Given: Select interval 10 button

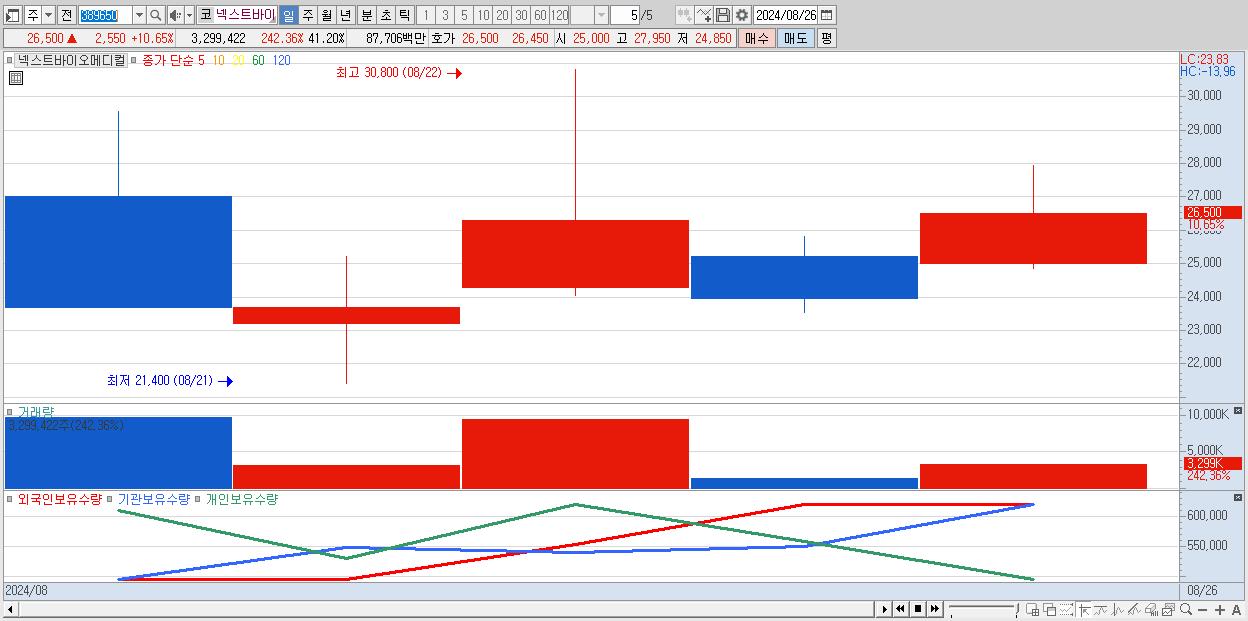Looking at the screenshot, I should (483, 15).
